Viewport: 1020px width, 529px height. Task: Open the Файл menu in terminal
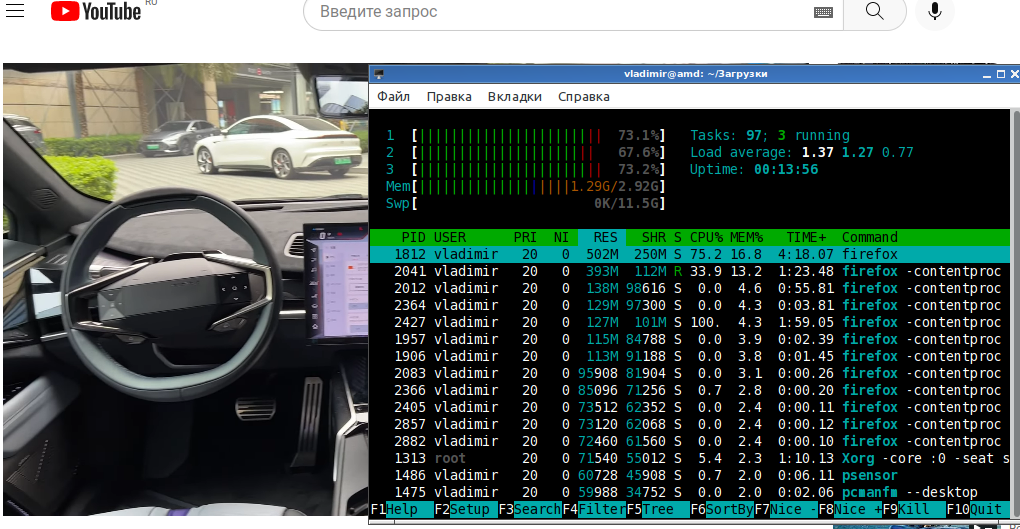point(393,96)
